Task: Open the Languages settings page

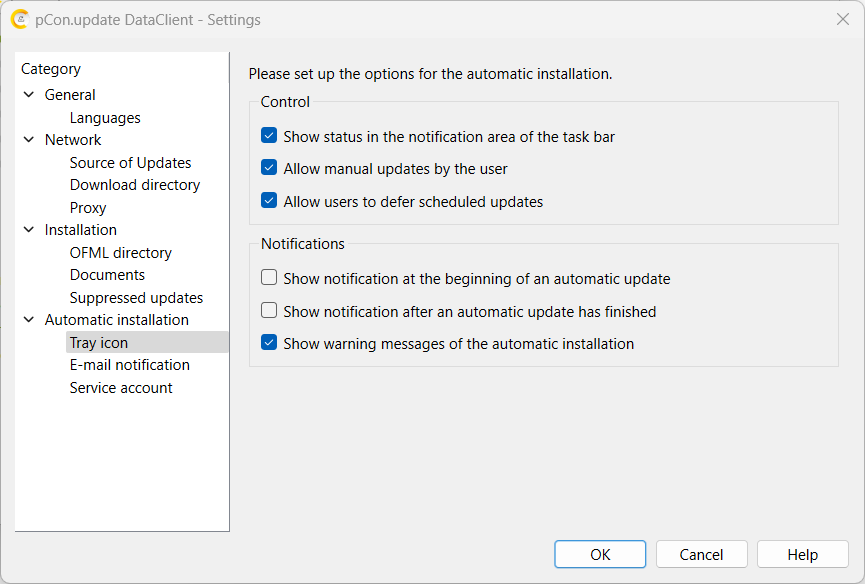Action: (x=105, y=118)
